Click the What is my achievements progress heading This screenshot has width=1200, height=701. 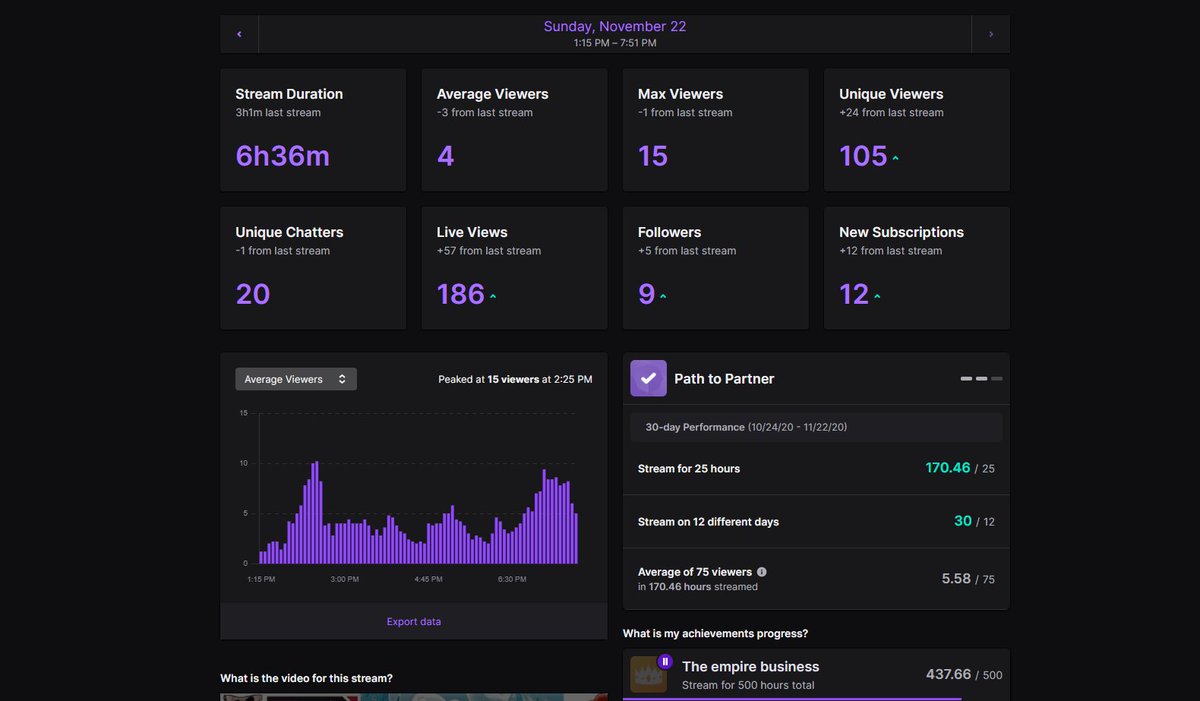(716, 633)
